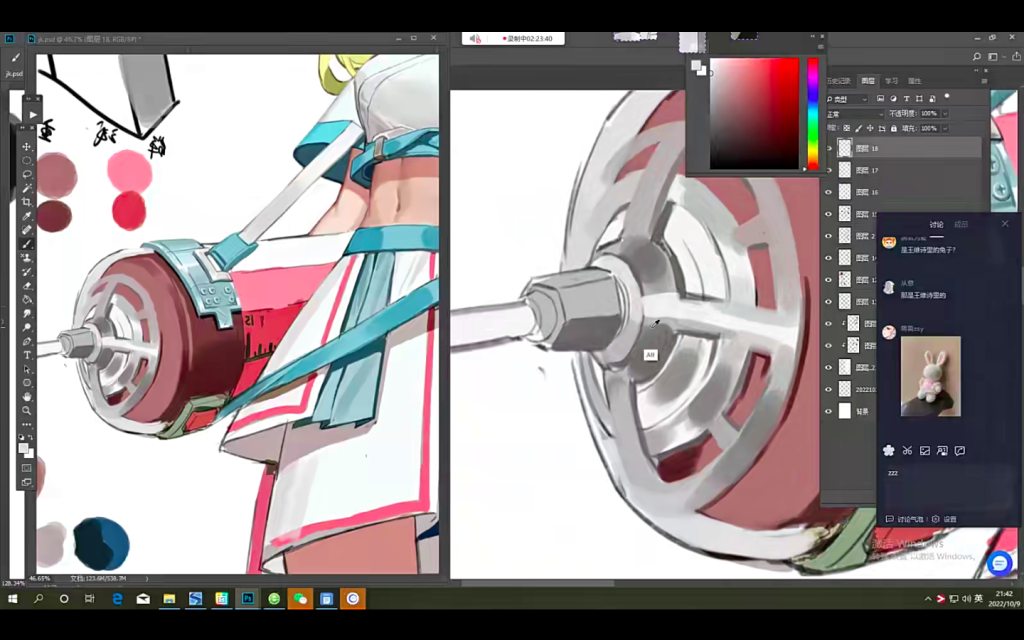The image size is (1024, 640).
Task: Select the Move tool in toolbox
Action: (27, 146)
